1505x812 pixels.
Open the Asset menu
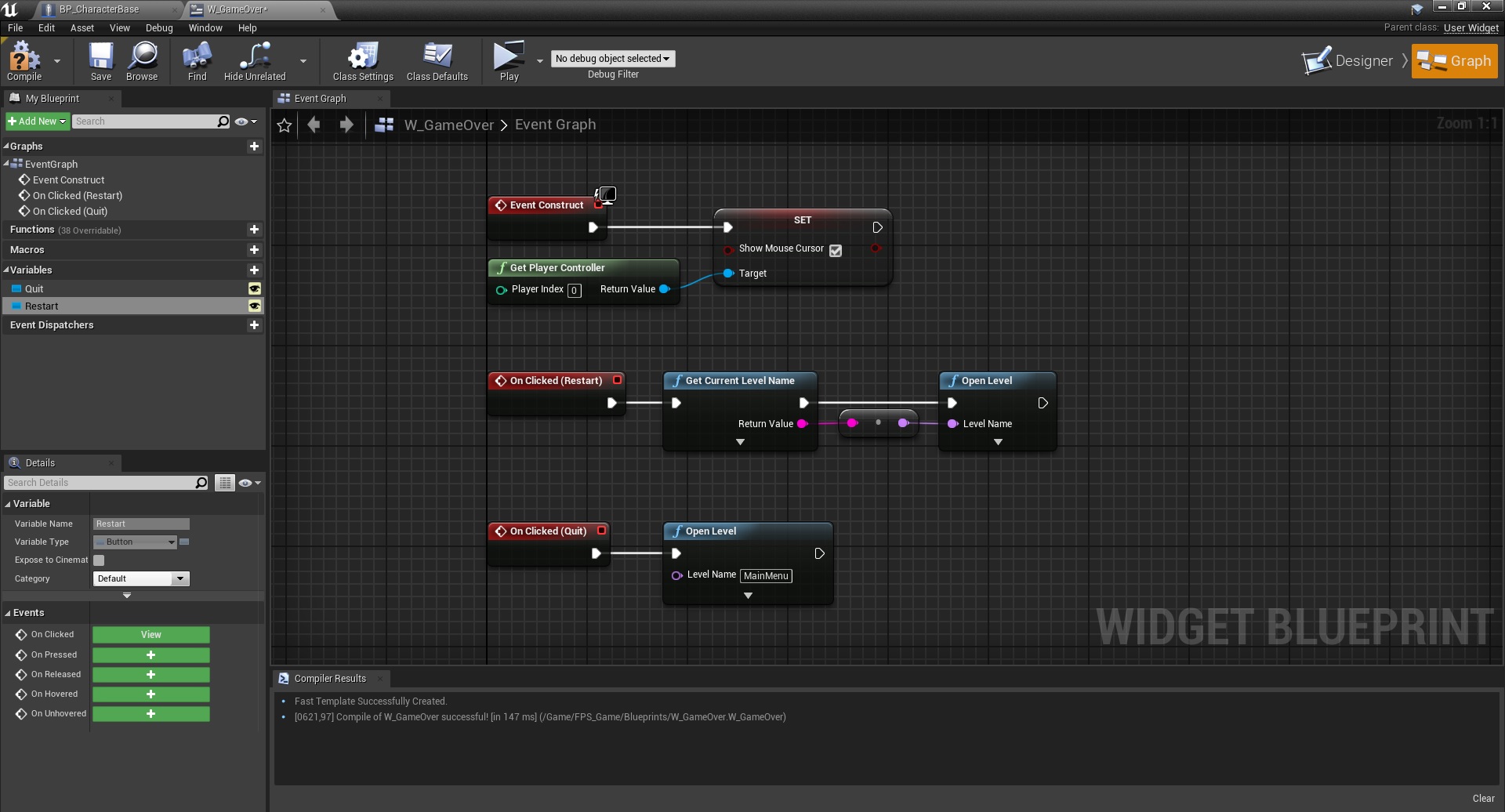82,28
